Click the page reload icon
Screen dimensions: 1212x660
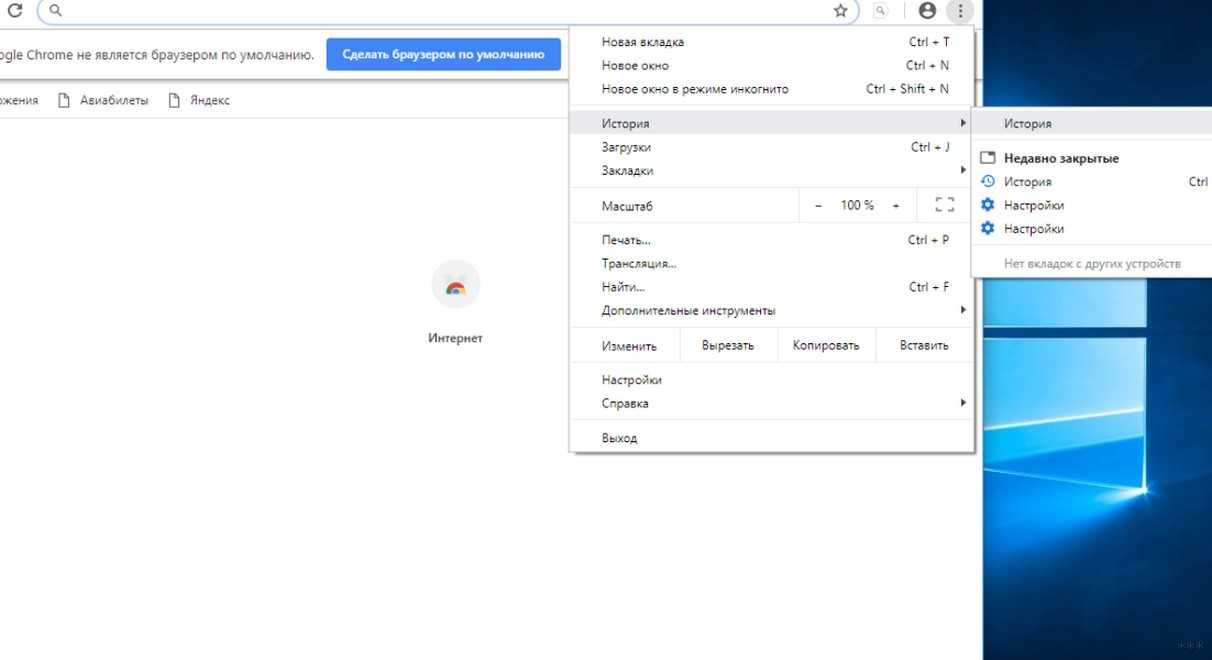(14, 11)
